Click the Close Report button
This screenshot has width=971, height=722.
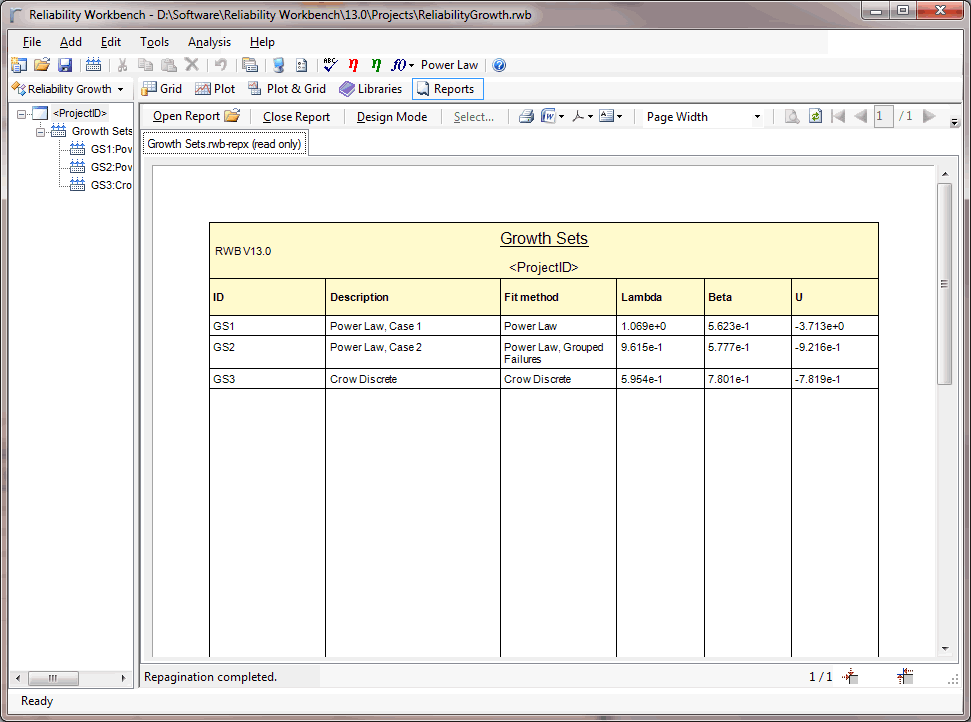(296, 117)
